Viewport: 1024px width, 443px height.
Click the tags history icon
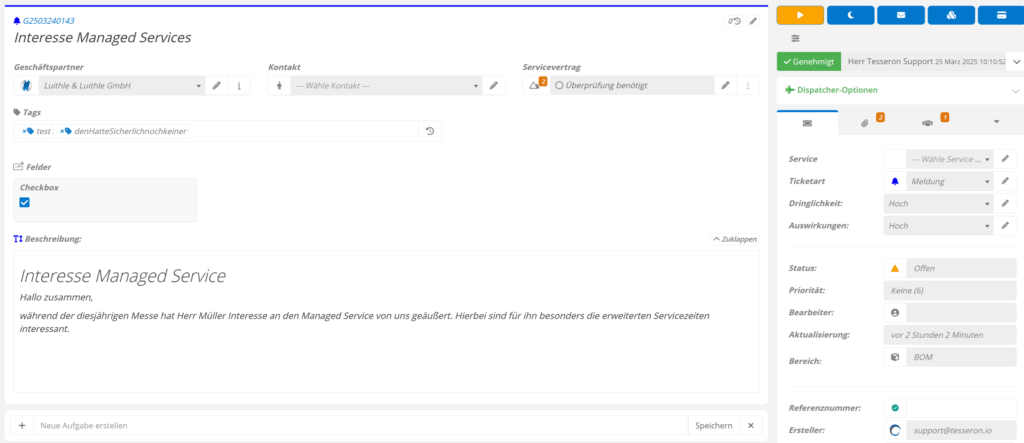430,131
